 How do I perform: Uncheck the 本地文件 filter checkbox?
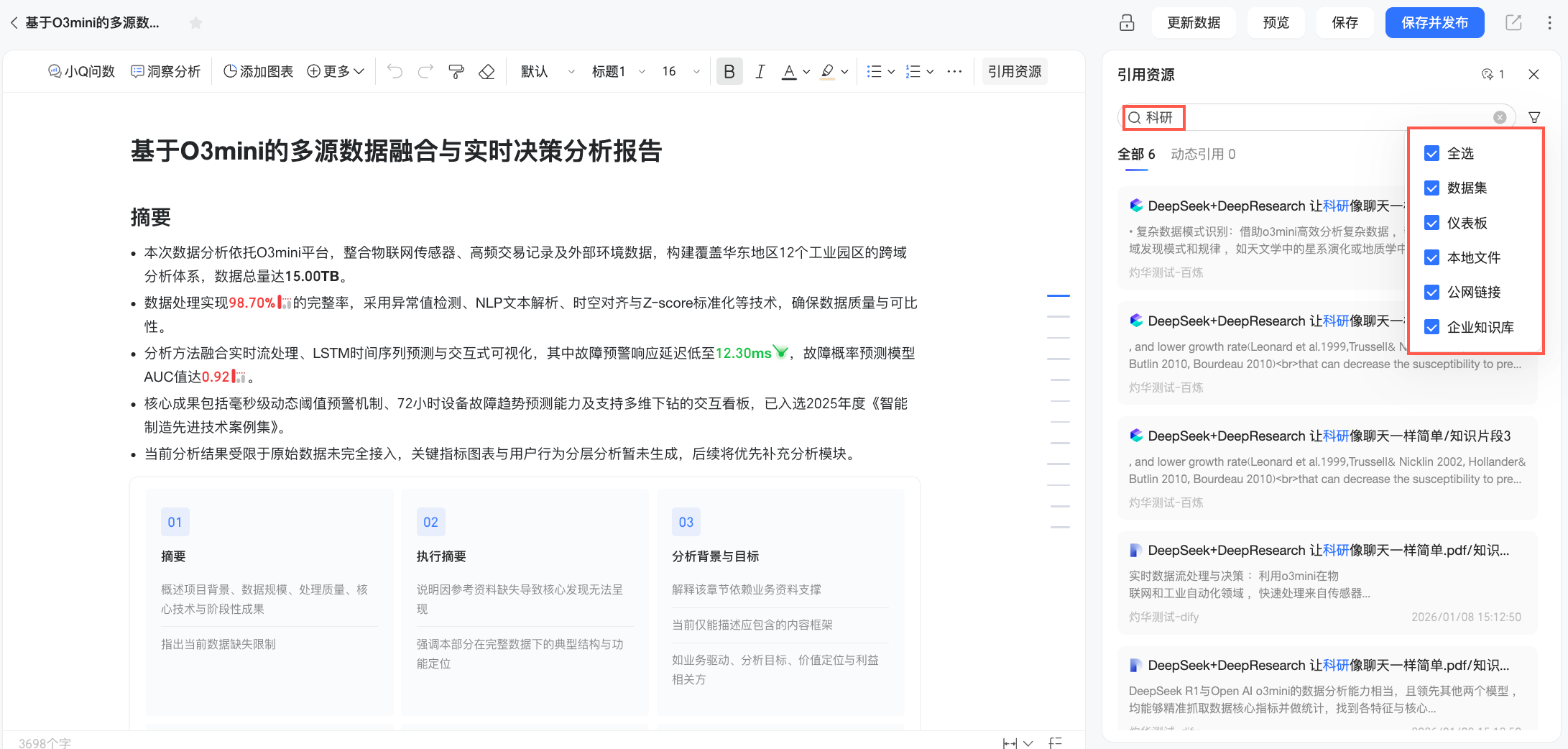click(1431, 257)
